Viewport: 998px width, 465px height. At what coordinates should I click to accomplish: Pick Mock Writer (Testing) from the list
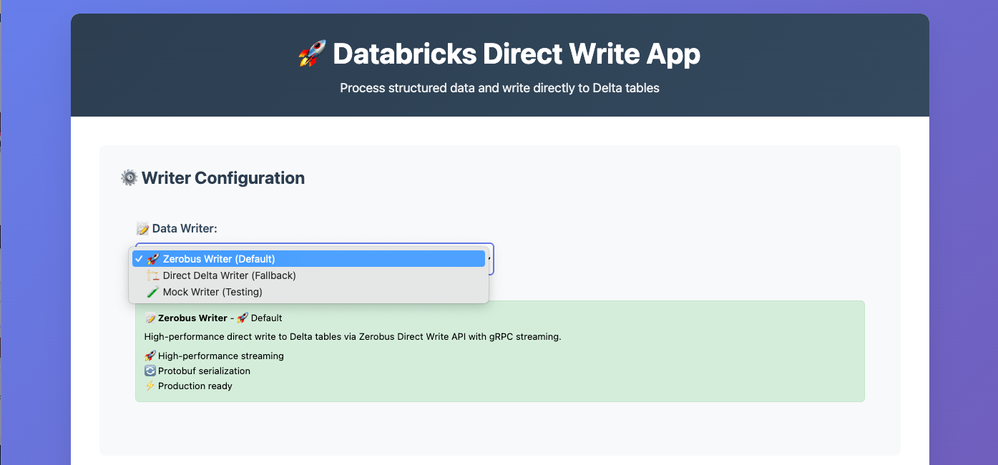coord(212,293)
